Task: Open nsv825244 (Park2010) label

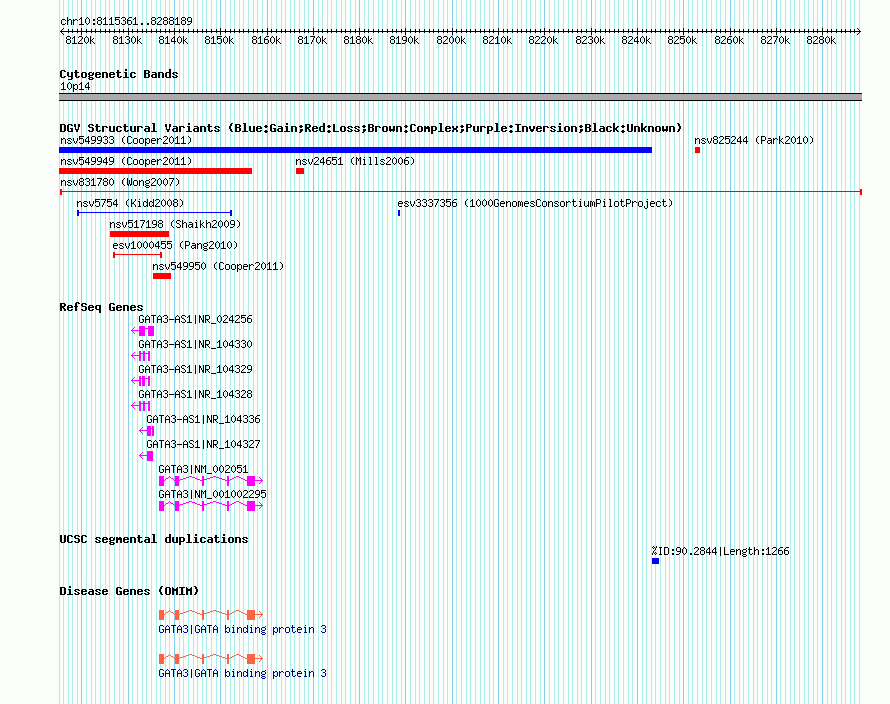Action: pyautogui.click(x=754, y=140)
